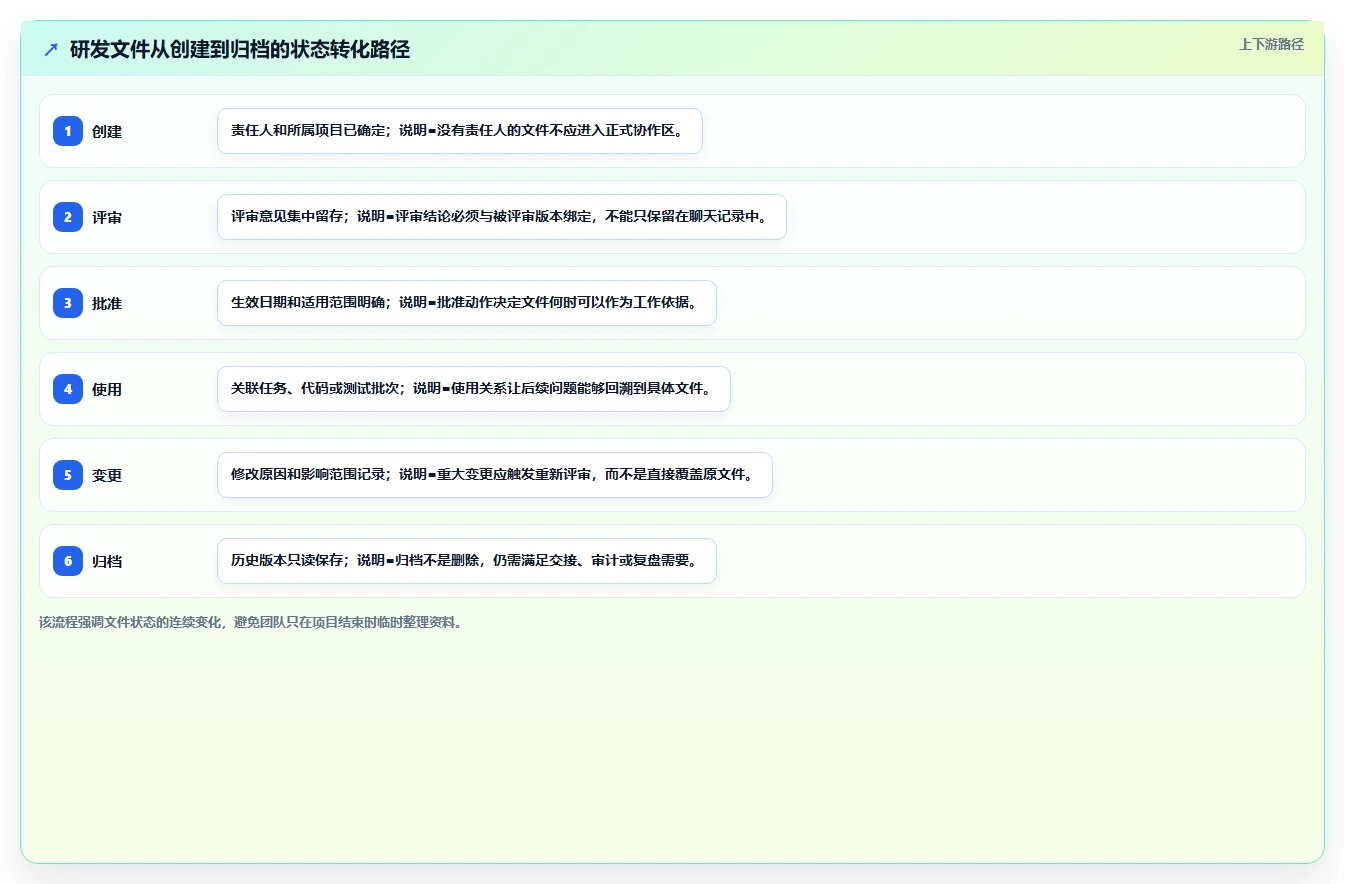
Task: Click step number badge 2
Action: (x=68, y=217)
